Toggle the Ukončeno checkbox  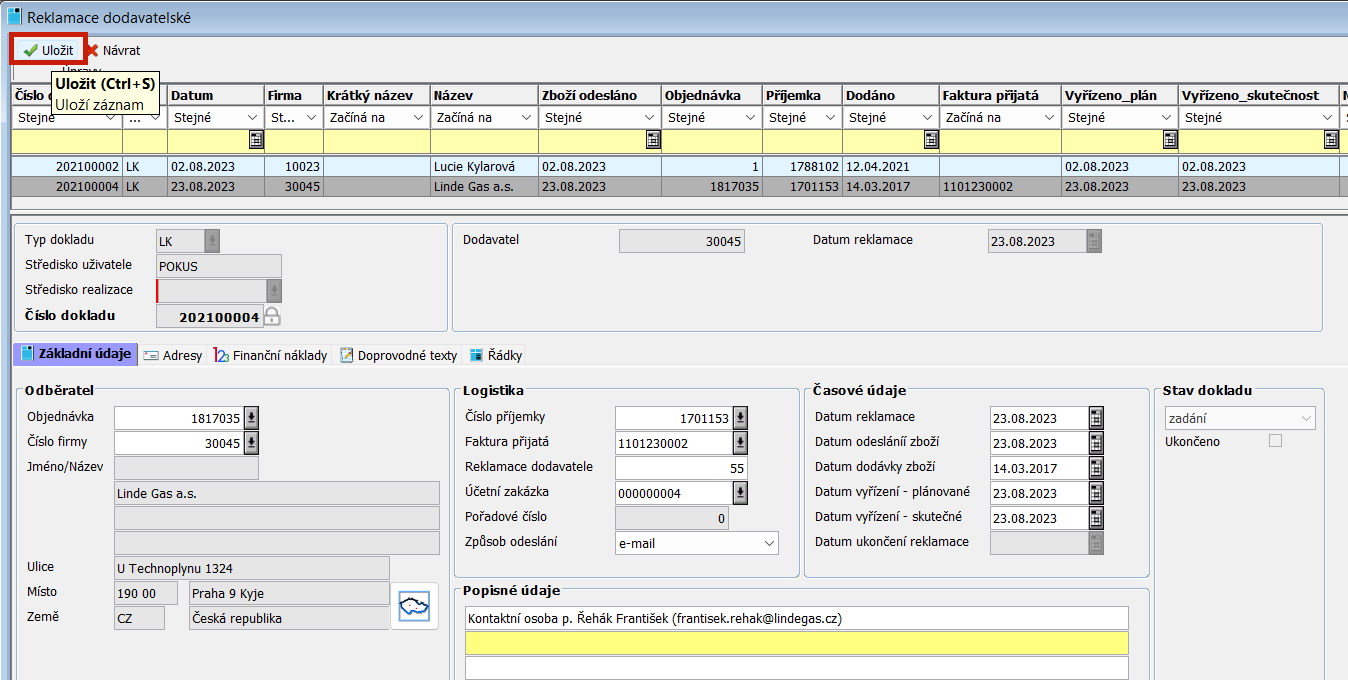1275,441
